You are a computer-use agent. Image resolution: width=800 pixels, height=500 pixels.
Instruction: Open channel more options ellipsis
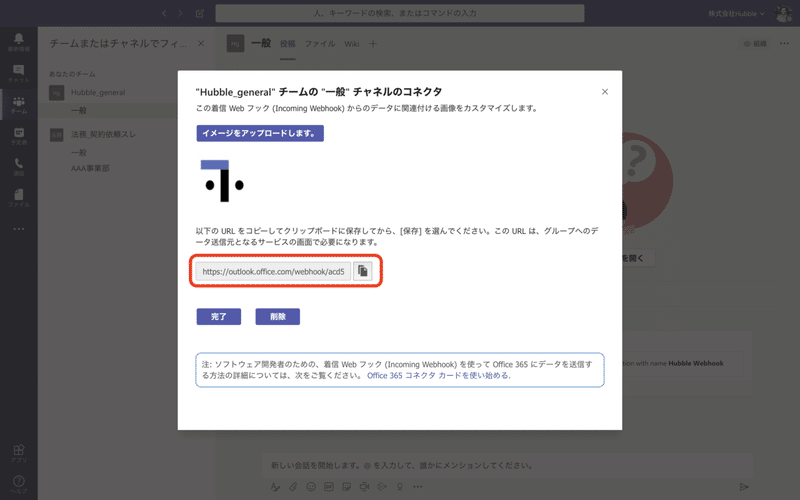pyautogui.click(x=784, y=44)
